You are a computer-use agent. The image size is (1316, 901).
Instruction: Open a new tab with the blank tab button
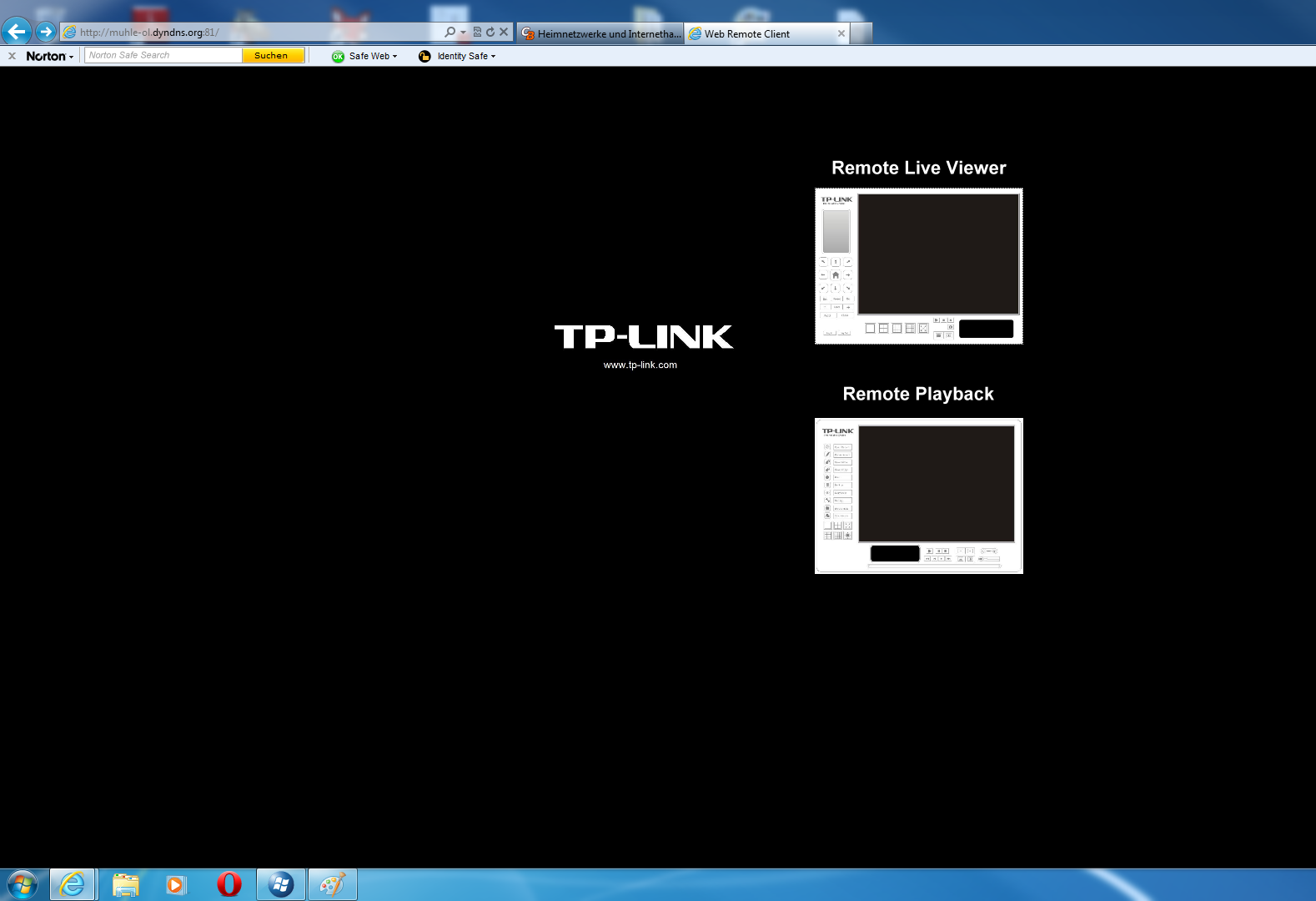pos(861,33)
